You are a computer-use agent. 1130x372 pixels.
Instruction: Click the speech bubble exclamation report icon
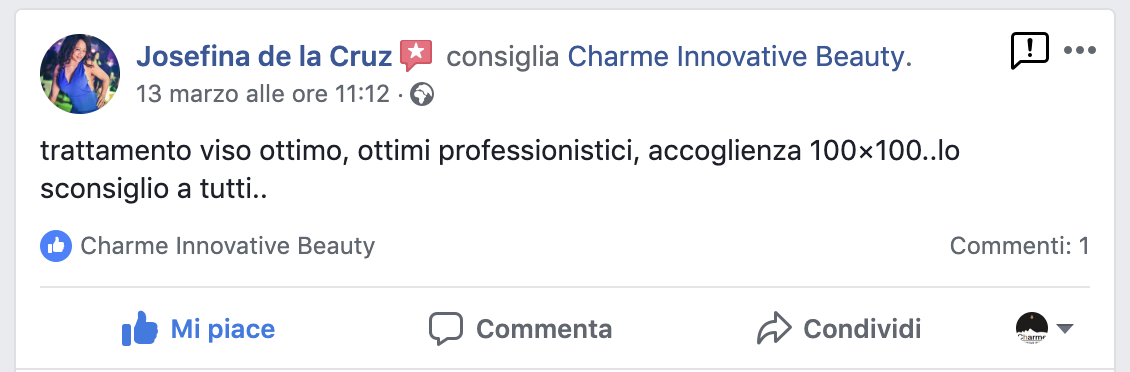[x=1030, y=50]
